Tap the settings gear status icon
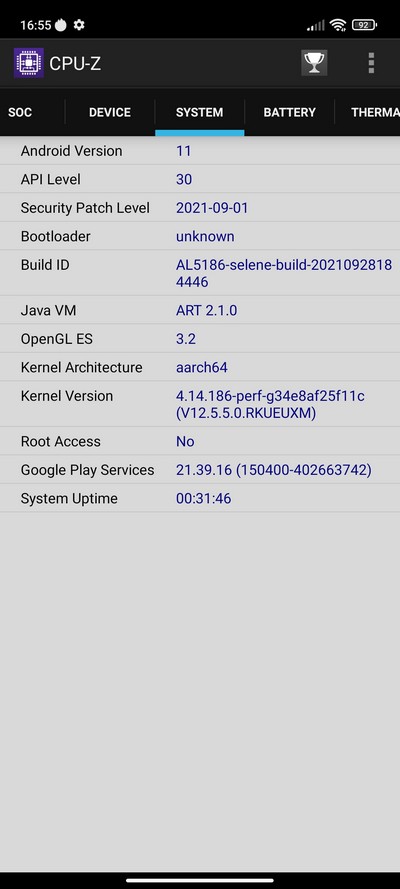 tap(79, 25)
